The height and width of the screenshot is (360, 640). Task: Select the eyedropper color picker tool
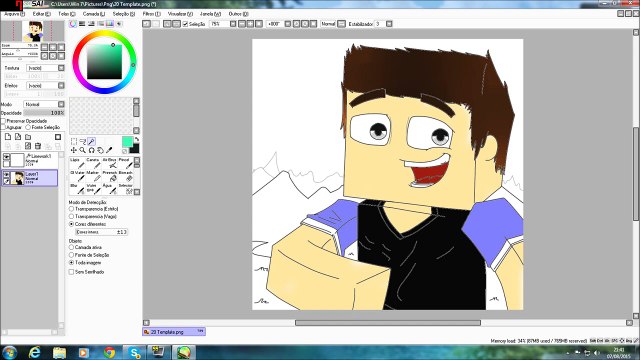[x=109, y=150]
